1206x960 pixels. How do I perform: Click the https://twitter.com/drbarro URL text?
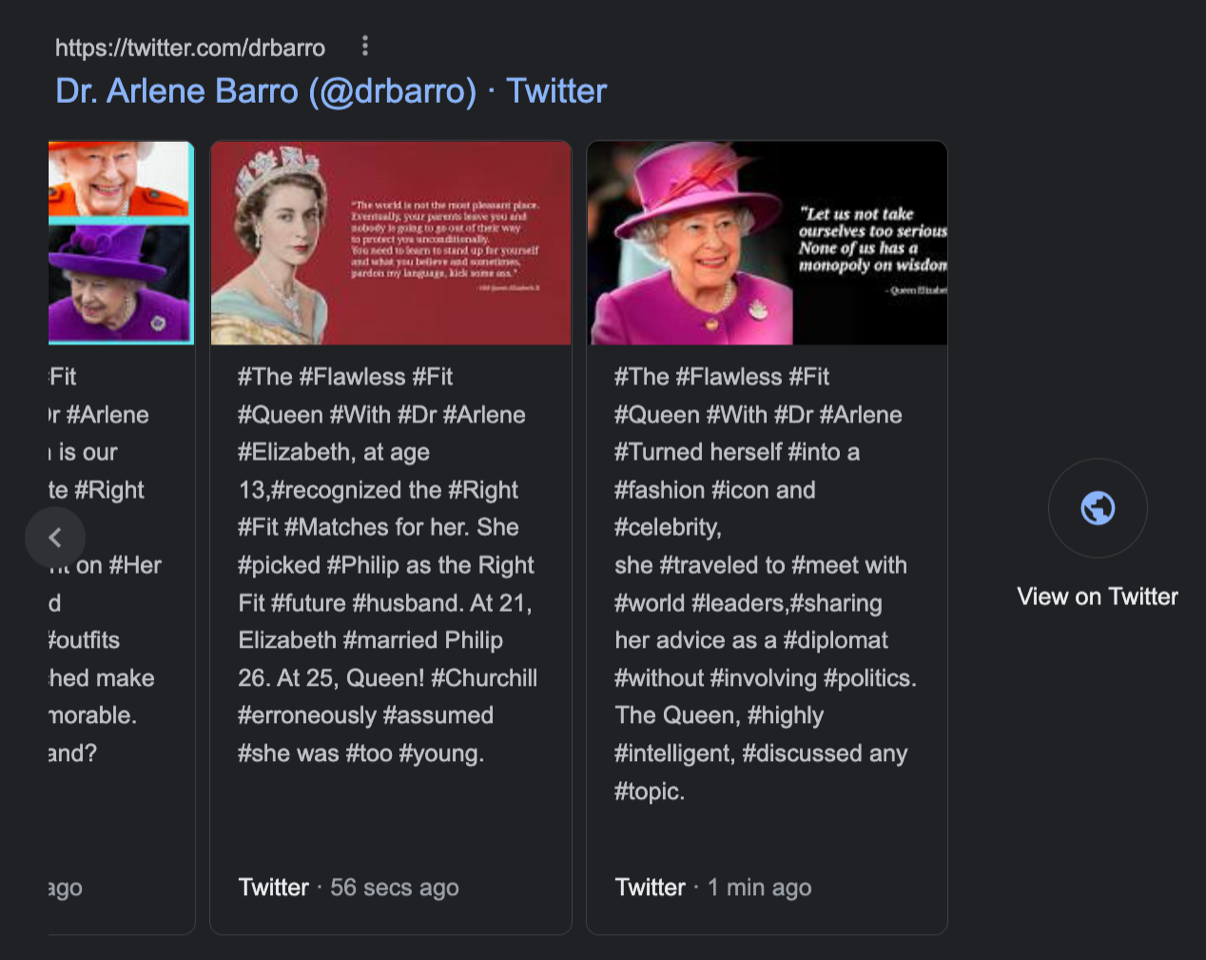190,47
